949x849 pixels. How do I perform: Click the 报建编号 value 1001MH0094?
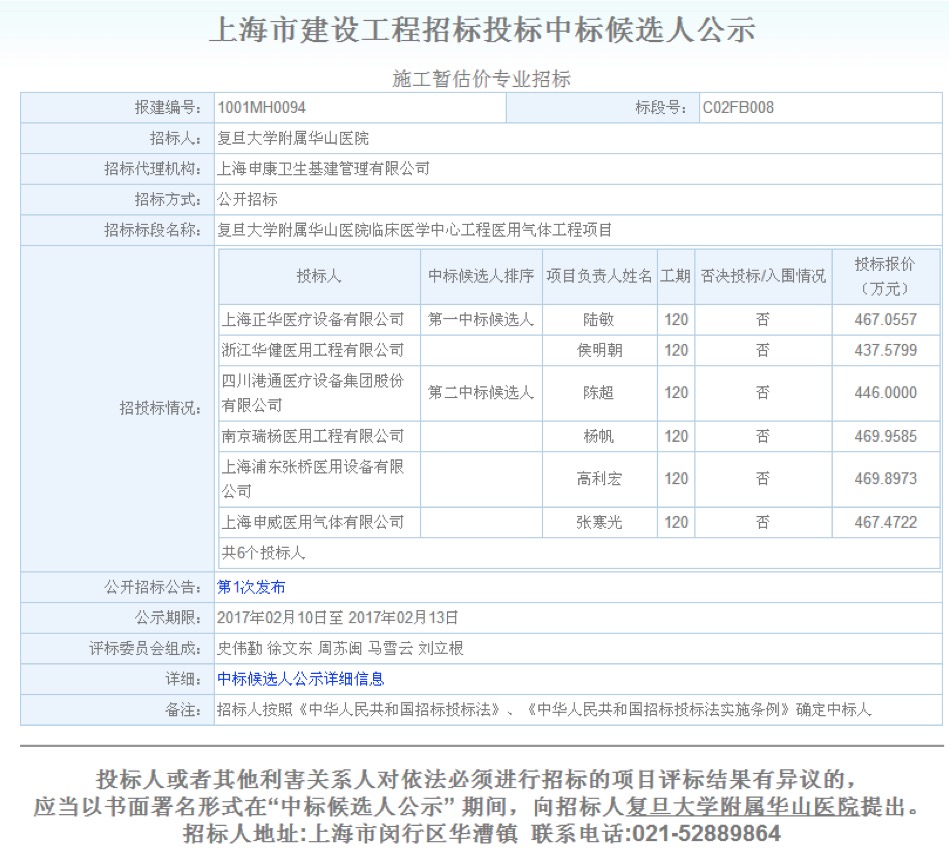tap(262, 108)
